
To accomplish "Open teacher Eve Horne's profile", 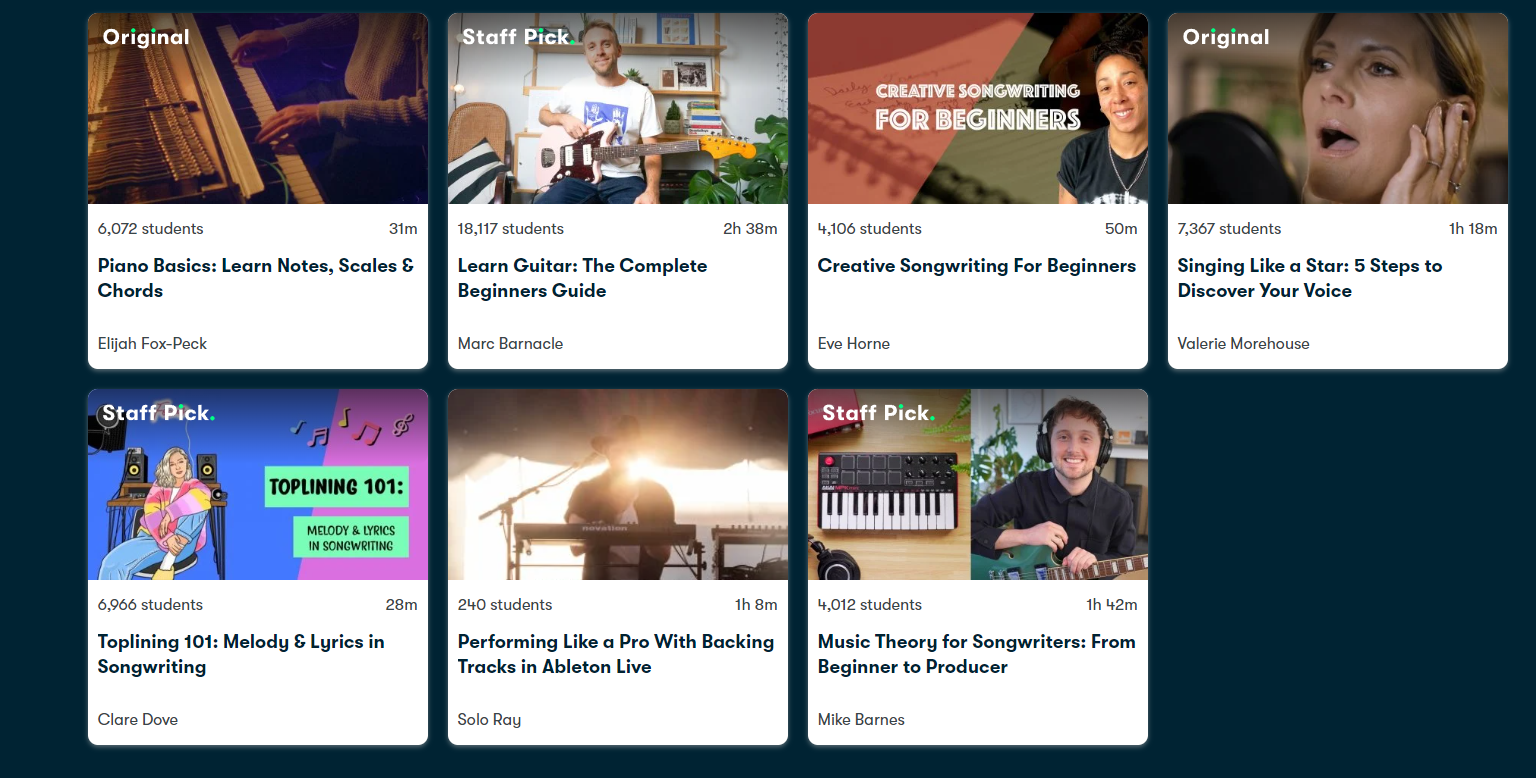I will click(854, 343).
